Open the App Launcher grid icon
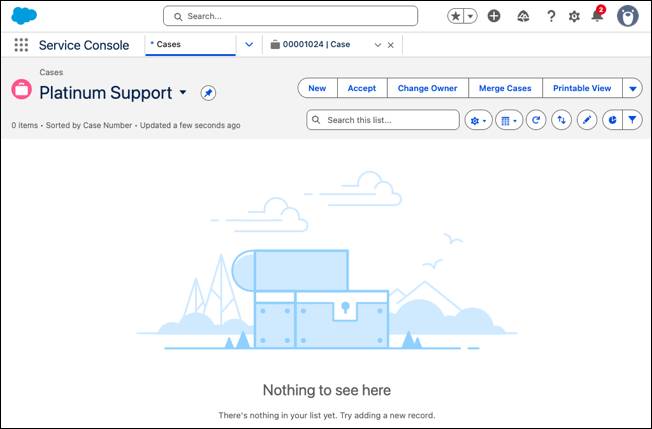Screen dimensions: 652x429 [x=21, y=45]
